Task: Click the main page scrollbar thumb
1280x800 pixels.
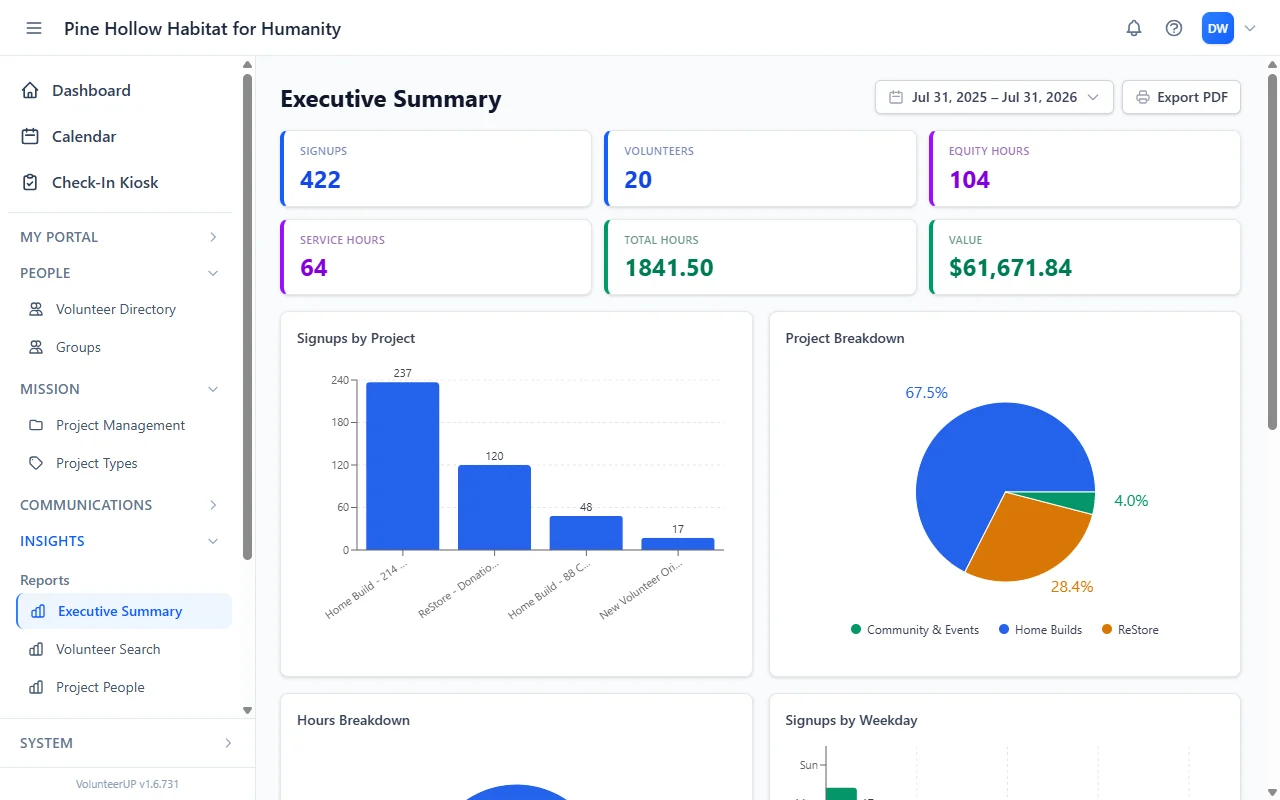Action: [1272, 251]
